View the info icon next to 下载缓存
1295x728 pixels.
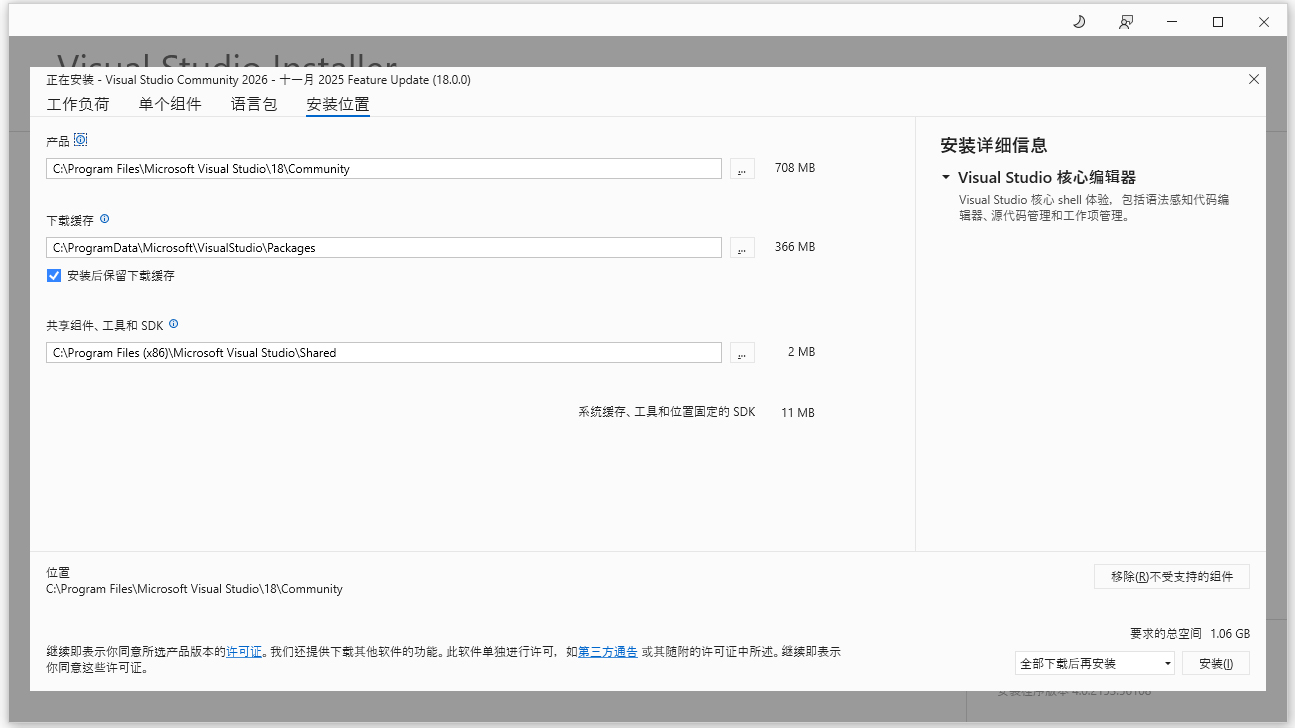(104, 218)
